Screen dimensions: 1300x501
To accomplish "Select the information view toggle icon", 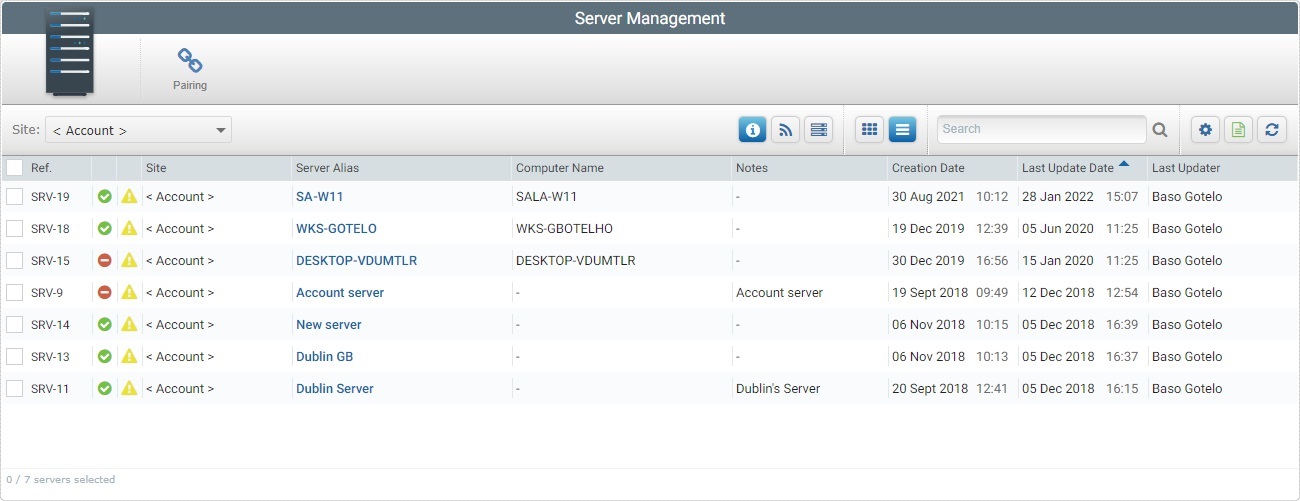I will pyautogui.click(x=753, y=129).
